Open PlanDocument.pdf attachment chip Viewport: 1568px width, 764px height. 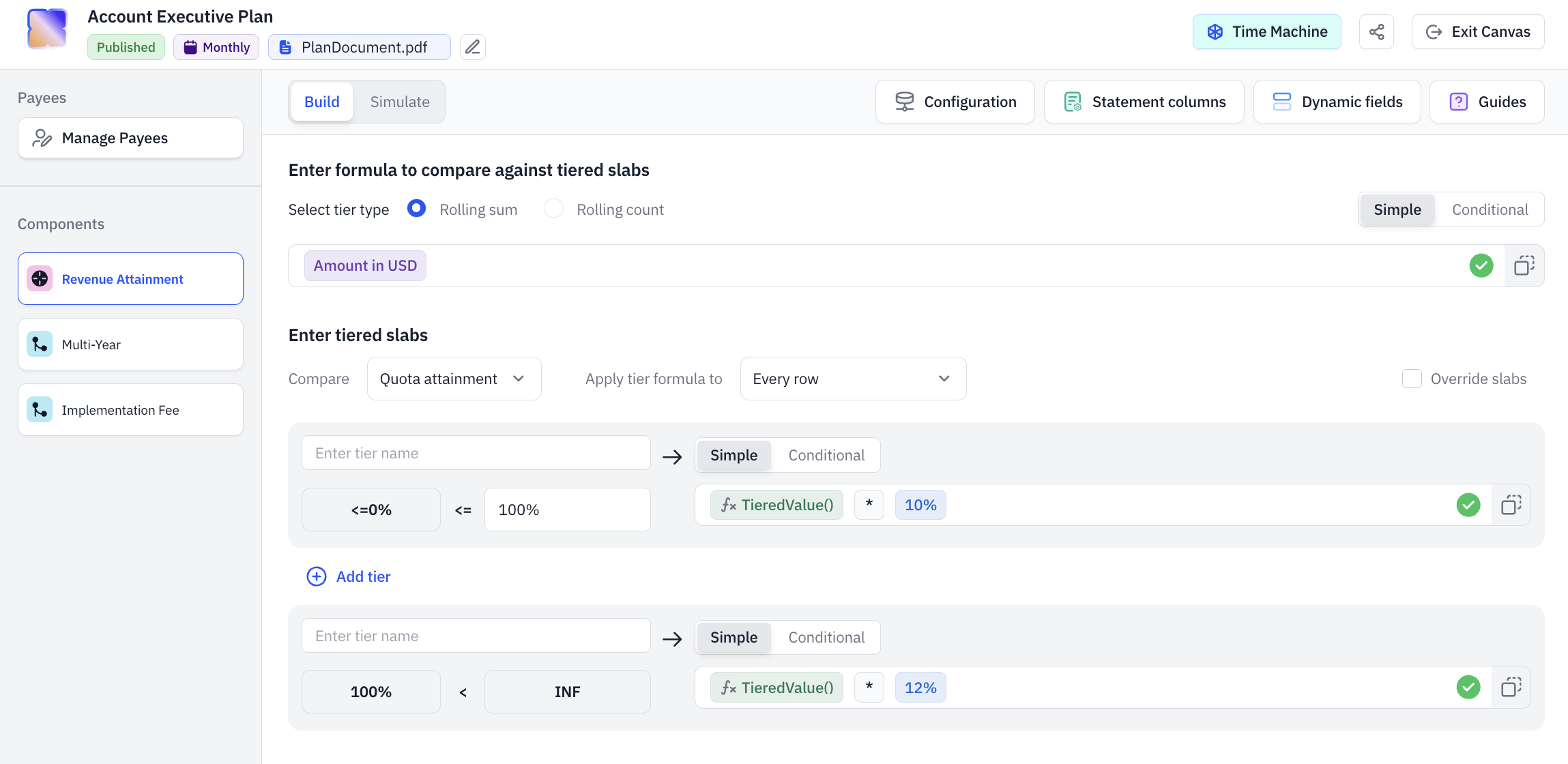(359, 47)
